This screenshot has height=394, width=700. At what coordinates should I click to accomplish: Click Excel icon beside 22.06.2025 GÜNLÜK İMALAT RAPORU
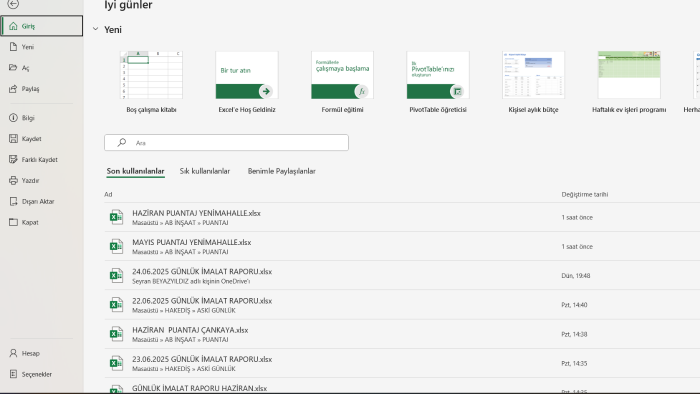(x=116, y=305)
